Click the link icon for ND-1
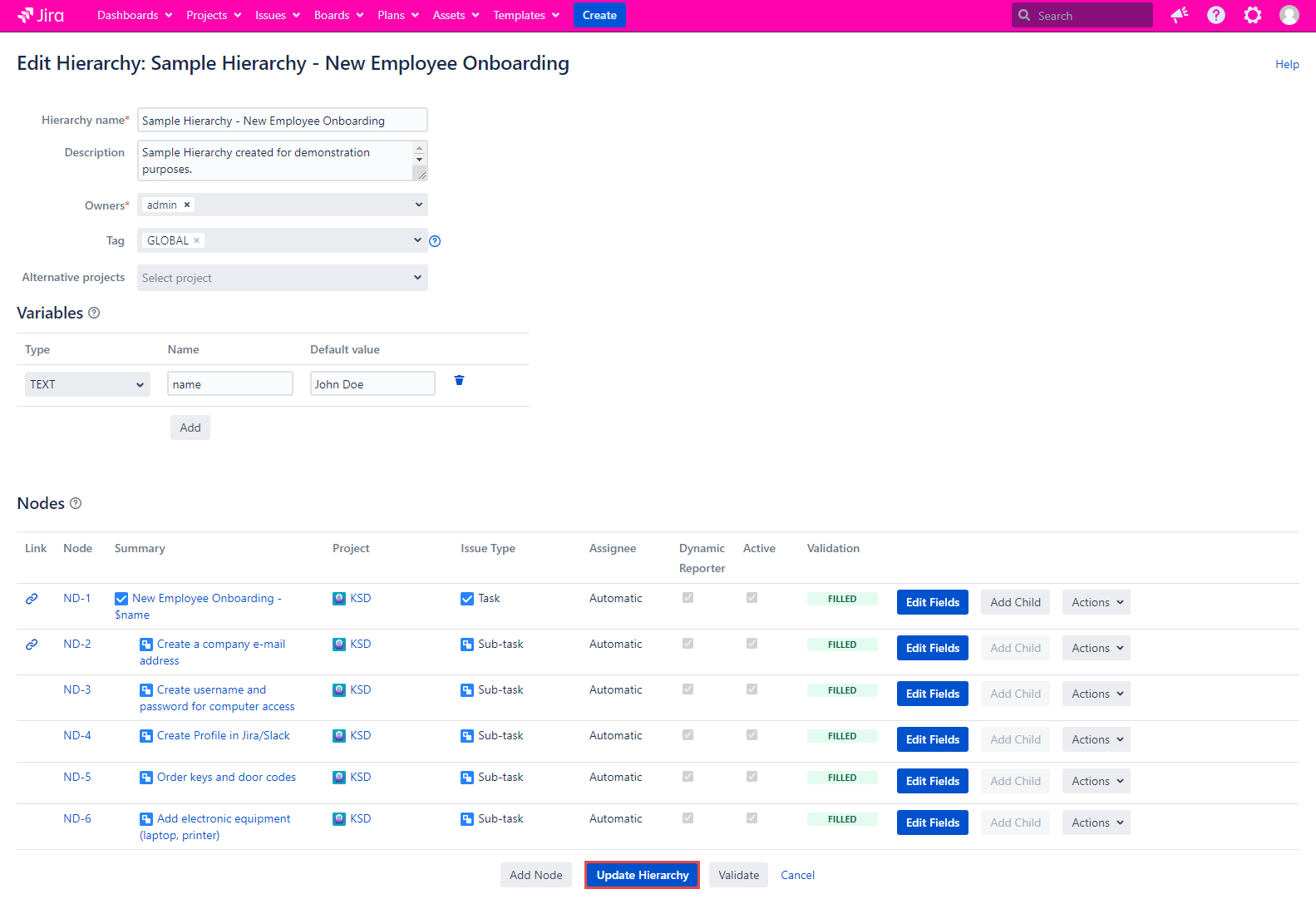 coord(32,599)
